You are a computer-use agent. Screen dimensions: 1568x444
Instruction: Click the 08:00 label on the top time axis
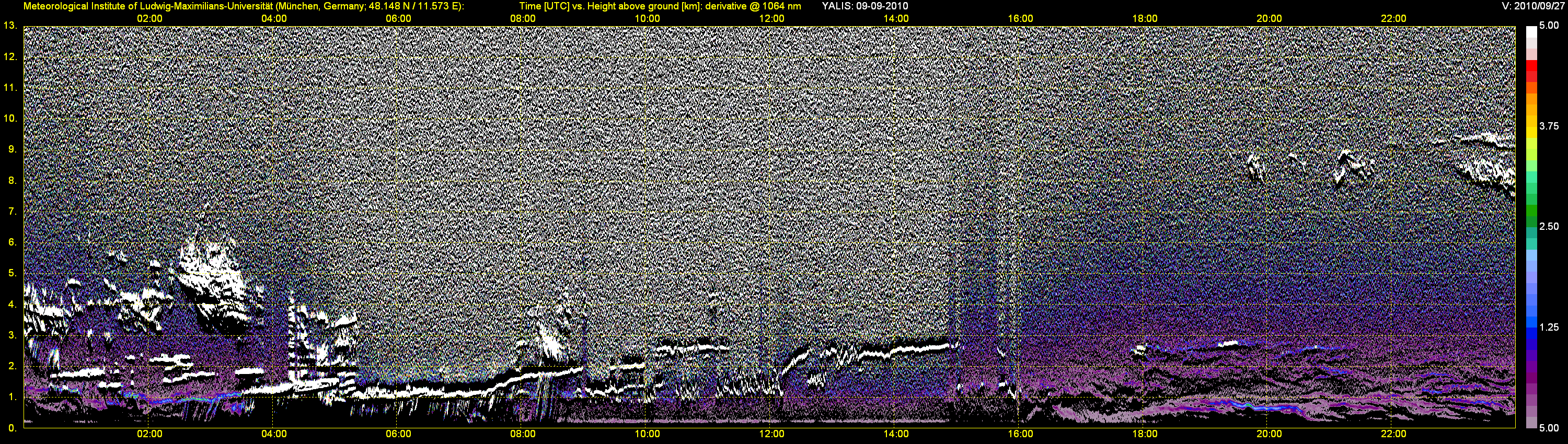coord(523,19)
